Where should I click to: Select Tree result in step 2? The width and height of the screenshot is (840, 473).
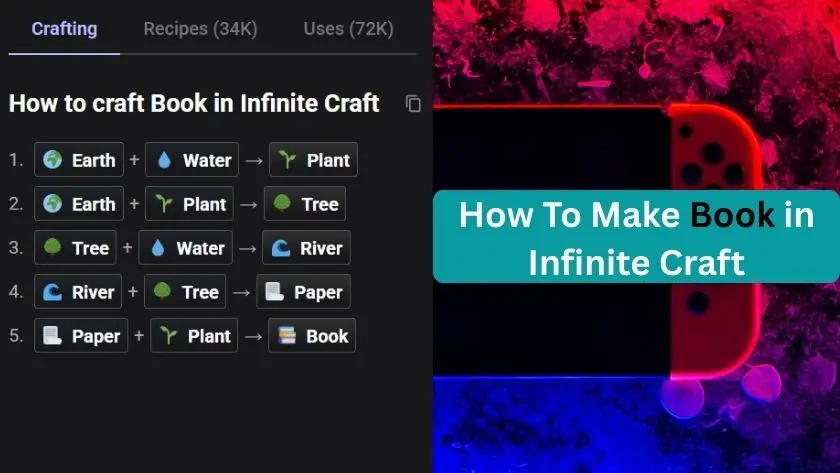pos(305,204)
